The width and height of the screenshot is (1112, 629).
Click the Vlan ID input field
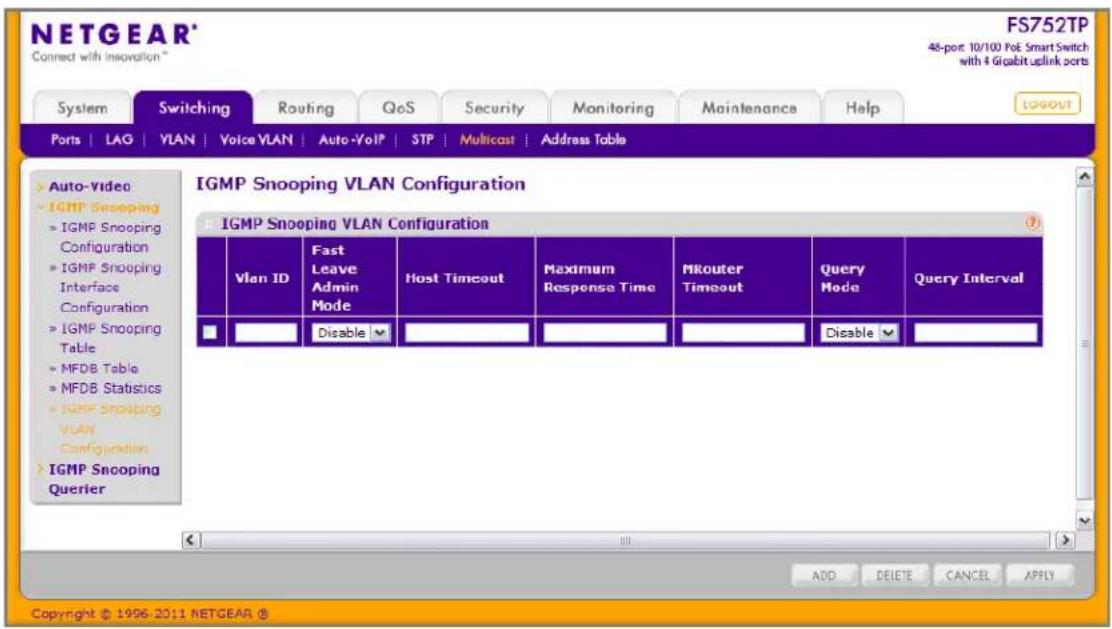point(266,333)
